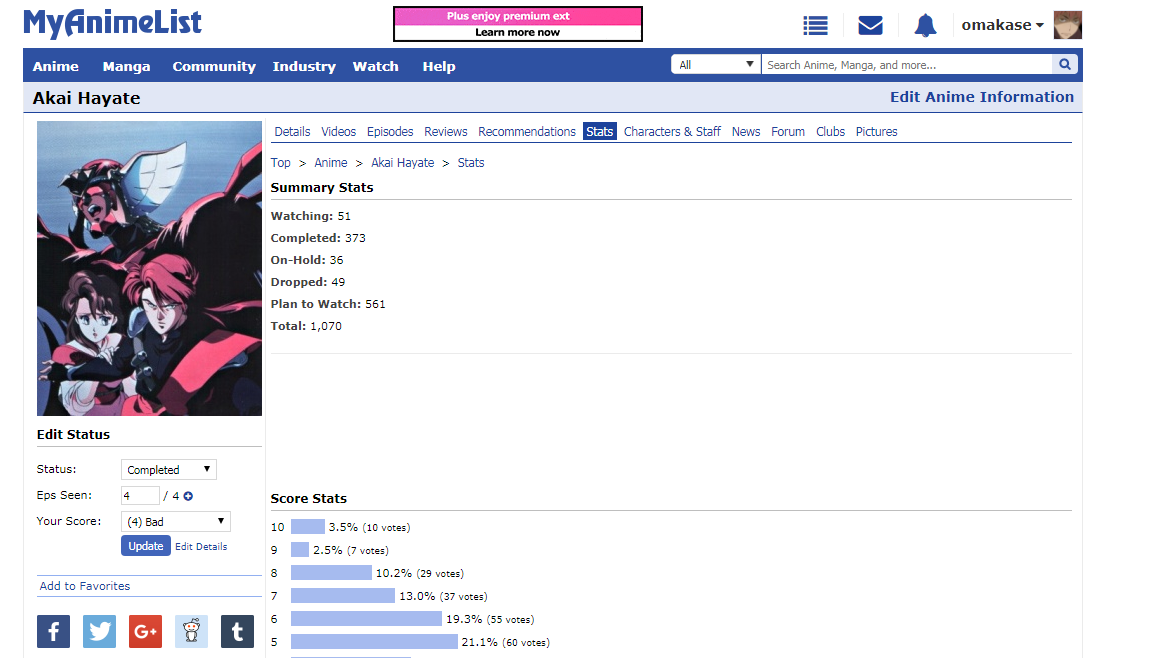This screenshot has width=1176, height=658.
Task: Share on Twitter icon
Action: click(x=99, y=632)
